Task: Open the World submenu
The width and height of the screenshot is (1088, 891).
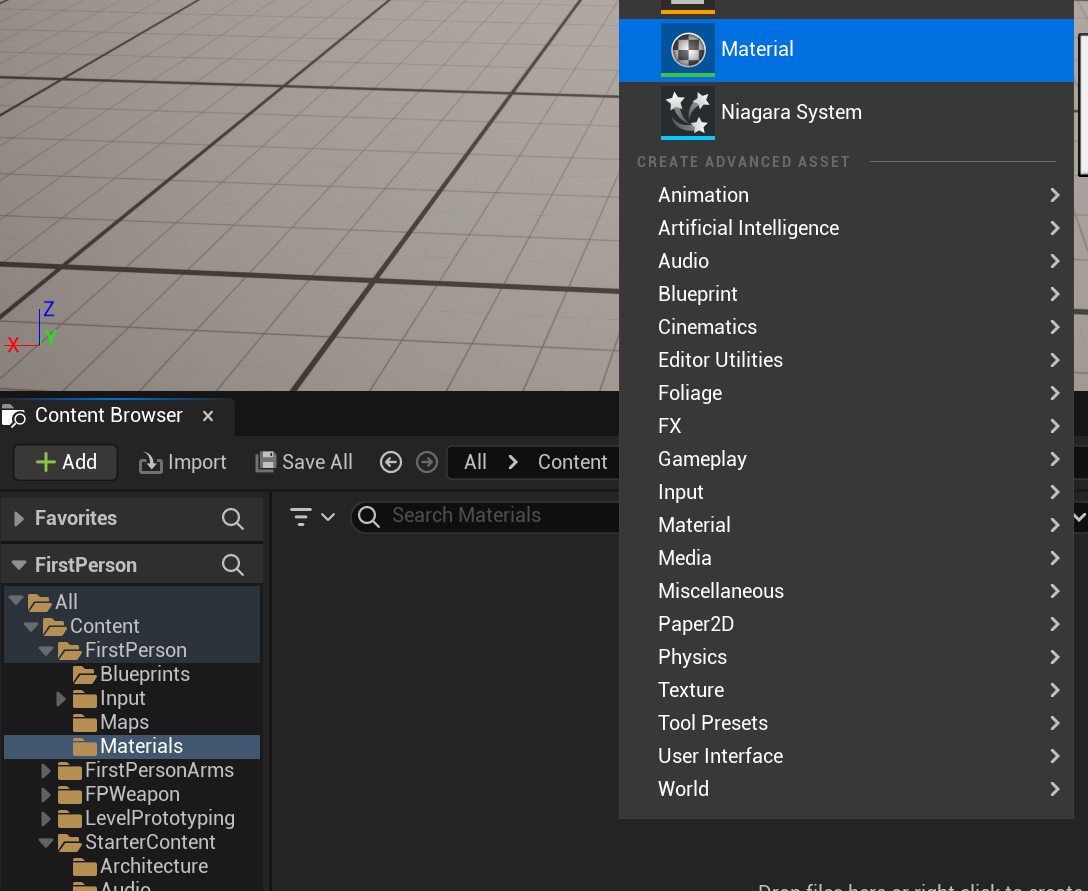Action: 846,789
